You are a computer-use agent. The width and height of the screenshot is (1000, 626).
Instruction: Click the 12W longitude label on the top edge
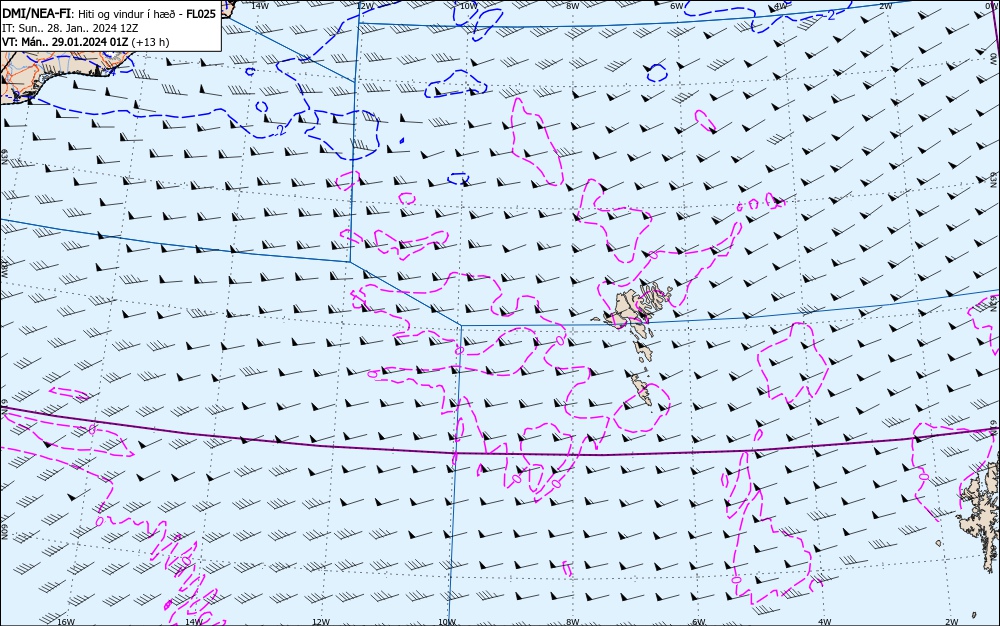coord(364,6)
